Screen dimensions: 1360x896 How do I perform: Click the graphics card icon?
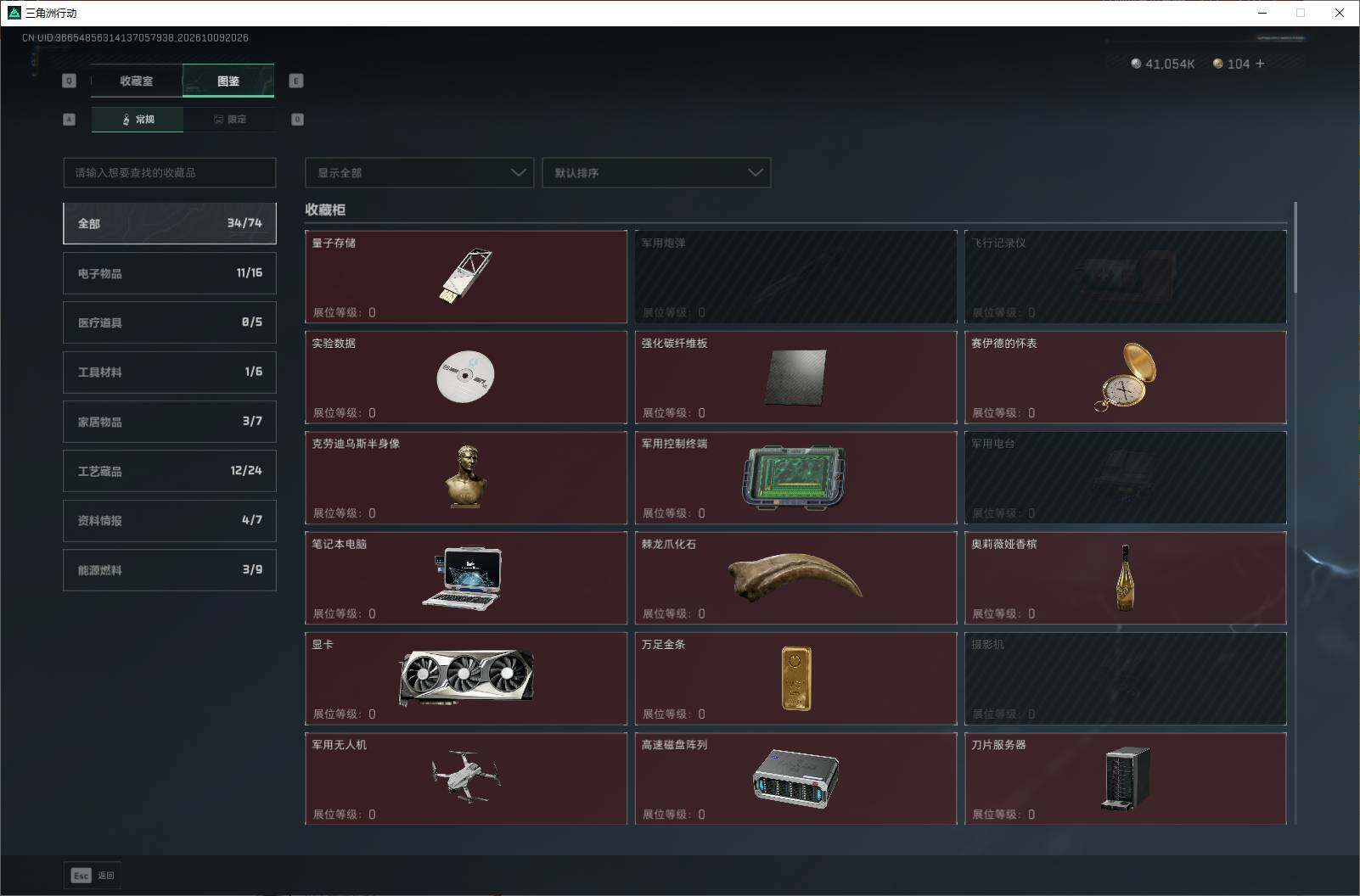point(466,677)
